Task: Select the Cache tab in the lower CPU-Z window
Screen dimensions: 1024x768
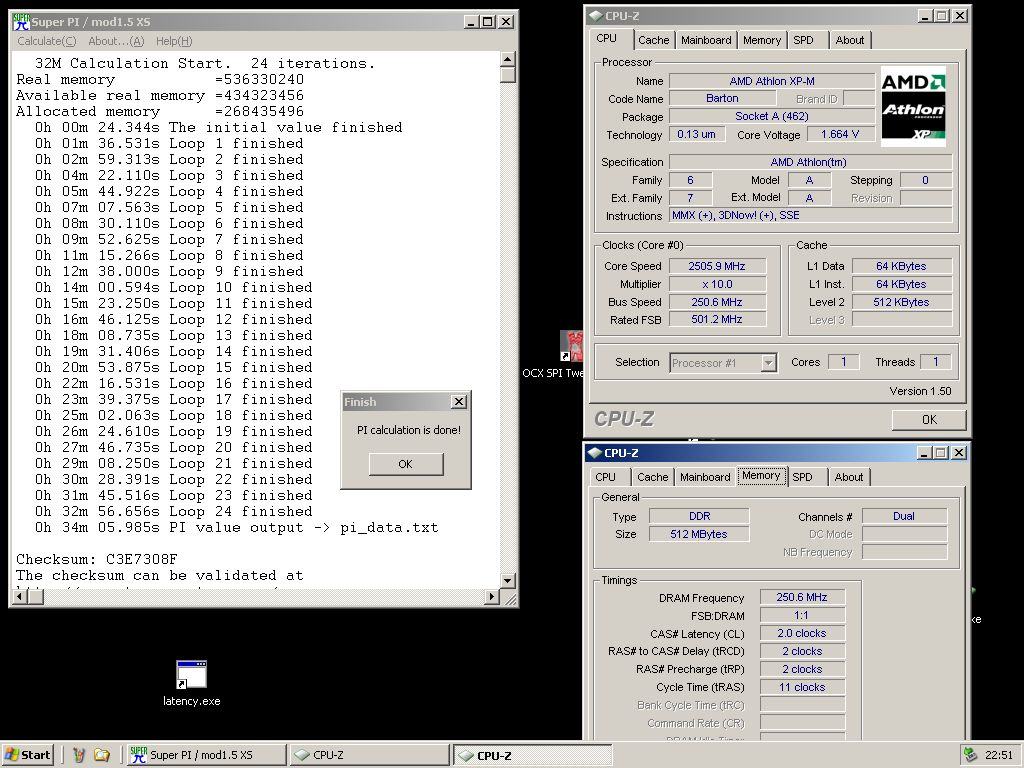Action: [x=652, y=477]
